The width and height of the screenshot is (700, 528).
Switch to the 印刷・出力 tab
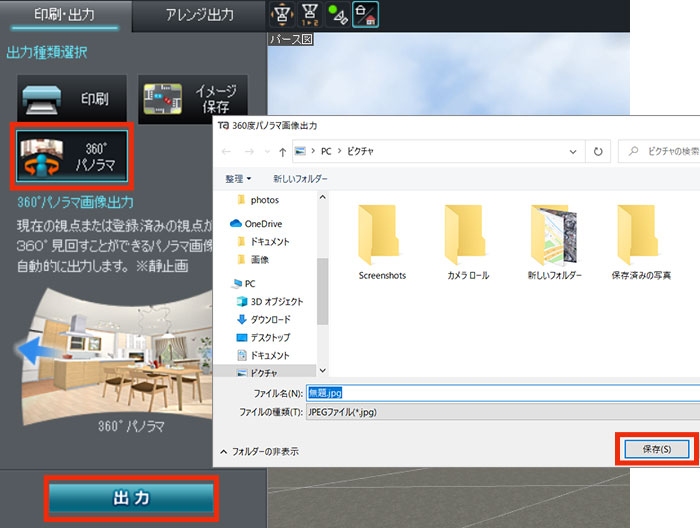65,15
